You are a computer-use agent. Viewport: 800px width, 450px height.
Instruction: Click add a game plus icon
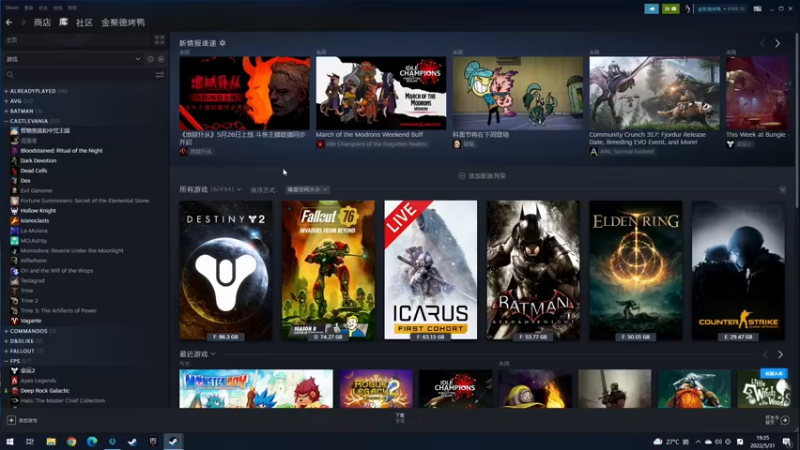click(x=11, y=420)
